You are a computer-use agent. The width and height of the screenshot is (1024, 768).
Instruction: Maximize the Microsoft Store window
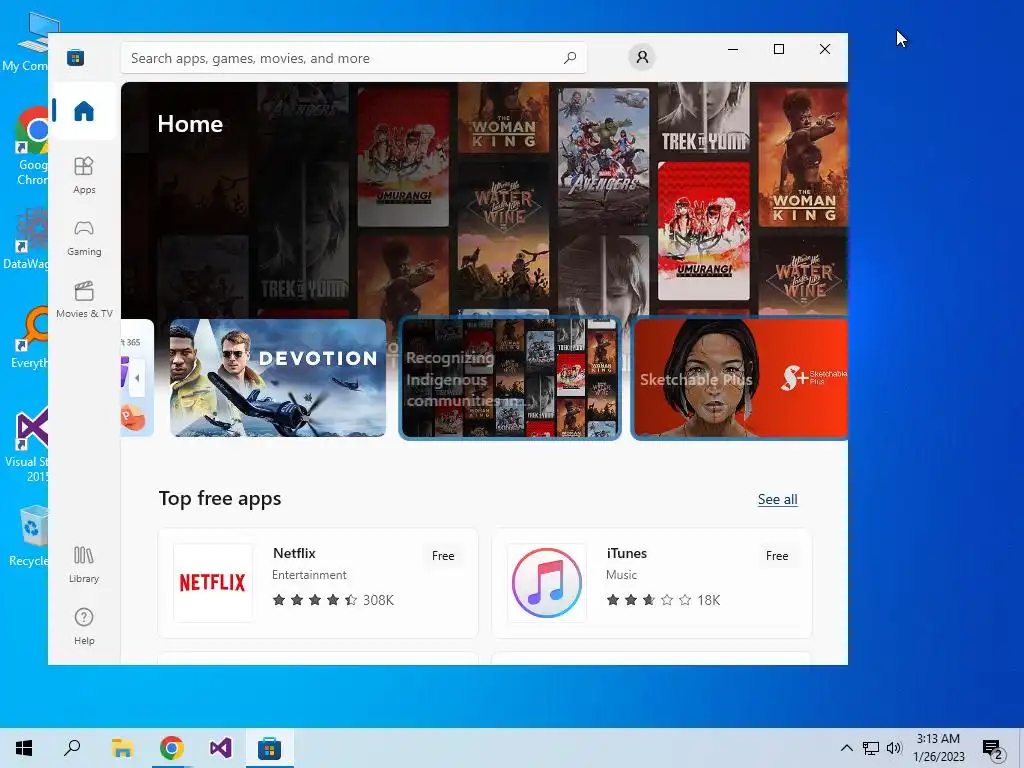coord(778,49)
